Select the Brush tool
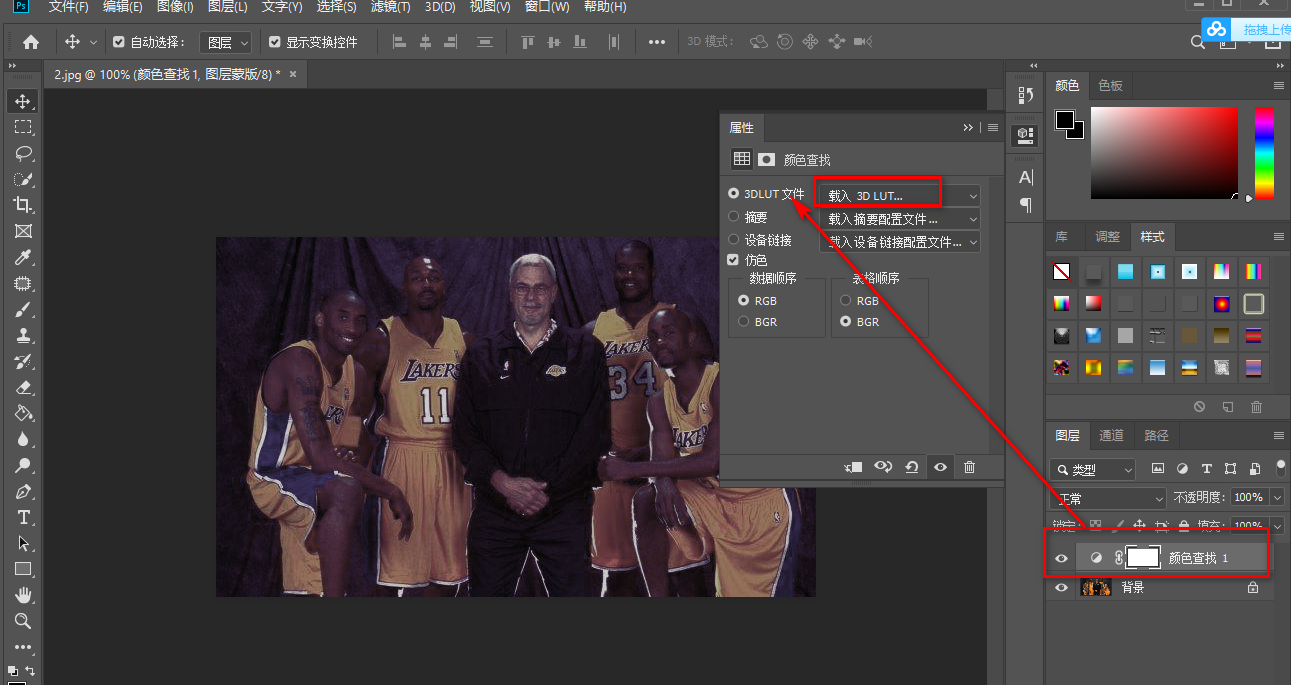This screenshot has height=685, width=1291. point(23,309)
